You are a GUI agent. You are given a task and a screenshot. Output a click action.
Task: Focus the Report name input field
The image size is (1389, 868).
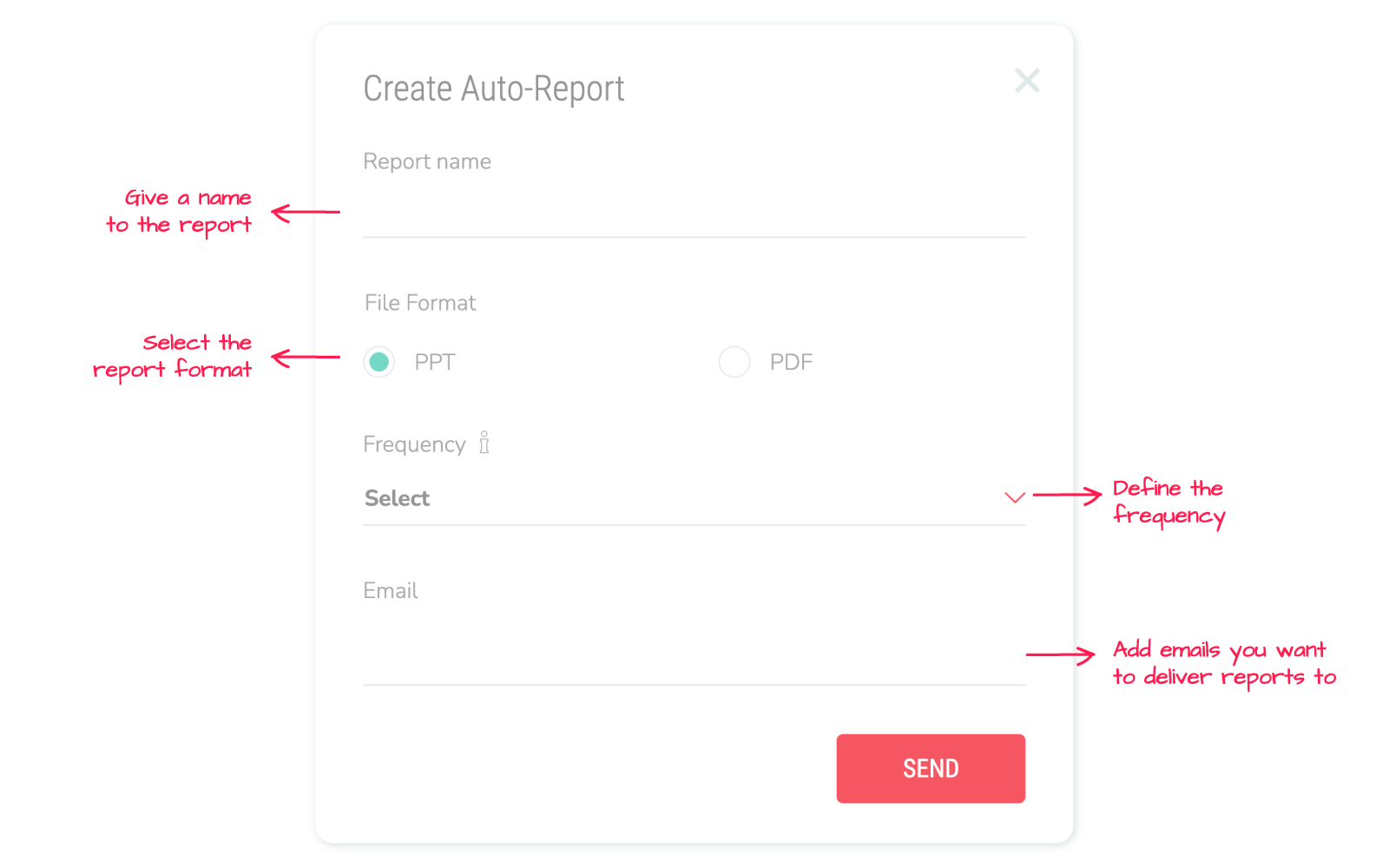click(x=694, y=213)
